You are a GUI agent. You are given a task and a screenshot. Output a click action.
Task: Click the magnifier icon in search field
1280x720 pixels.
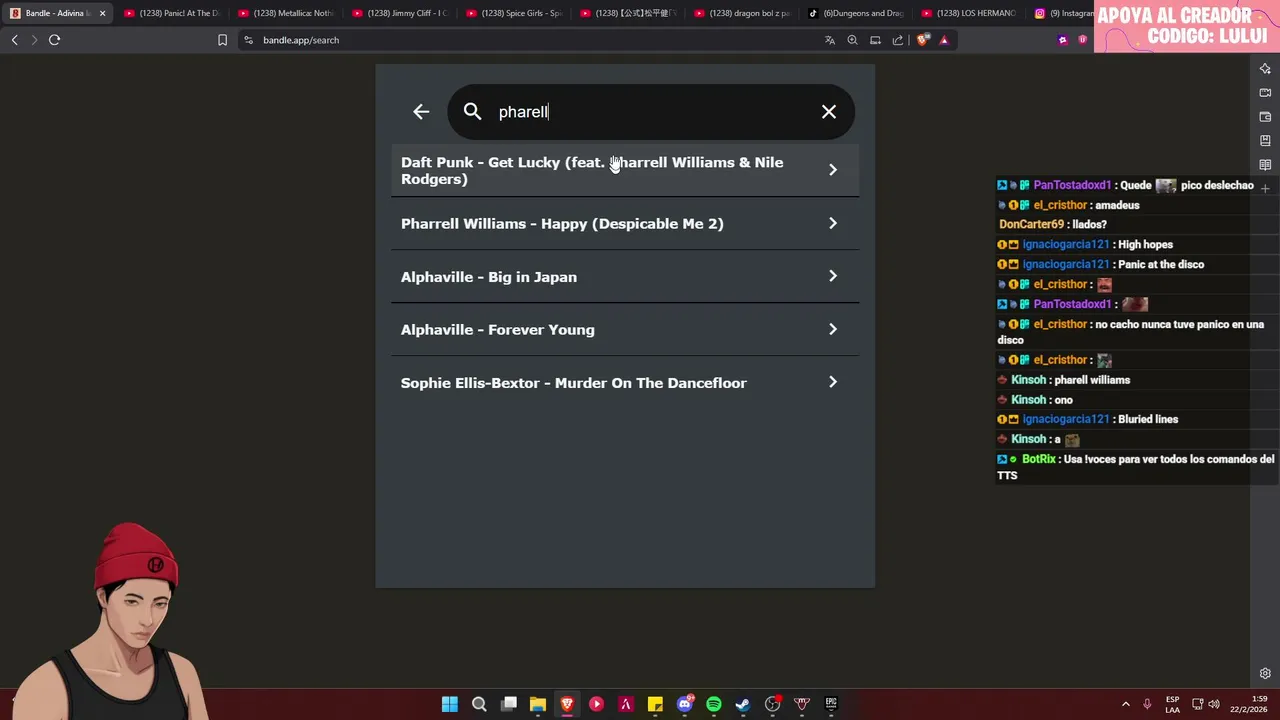click(x=473, y=112)
